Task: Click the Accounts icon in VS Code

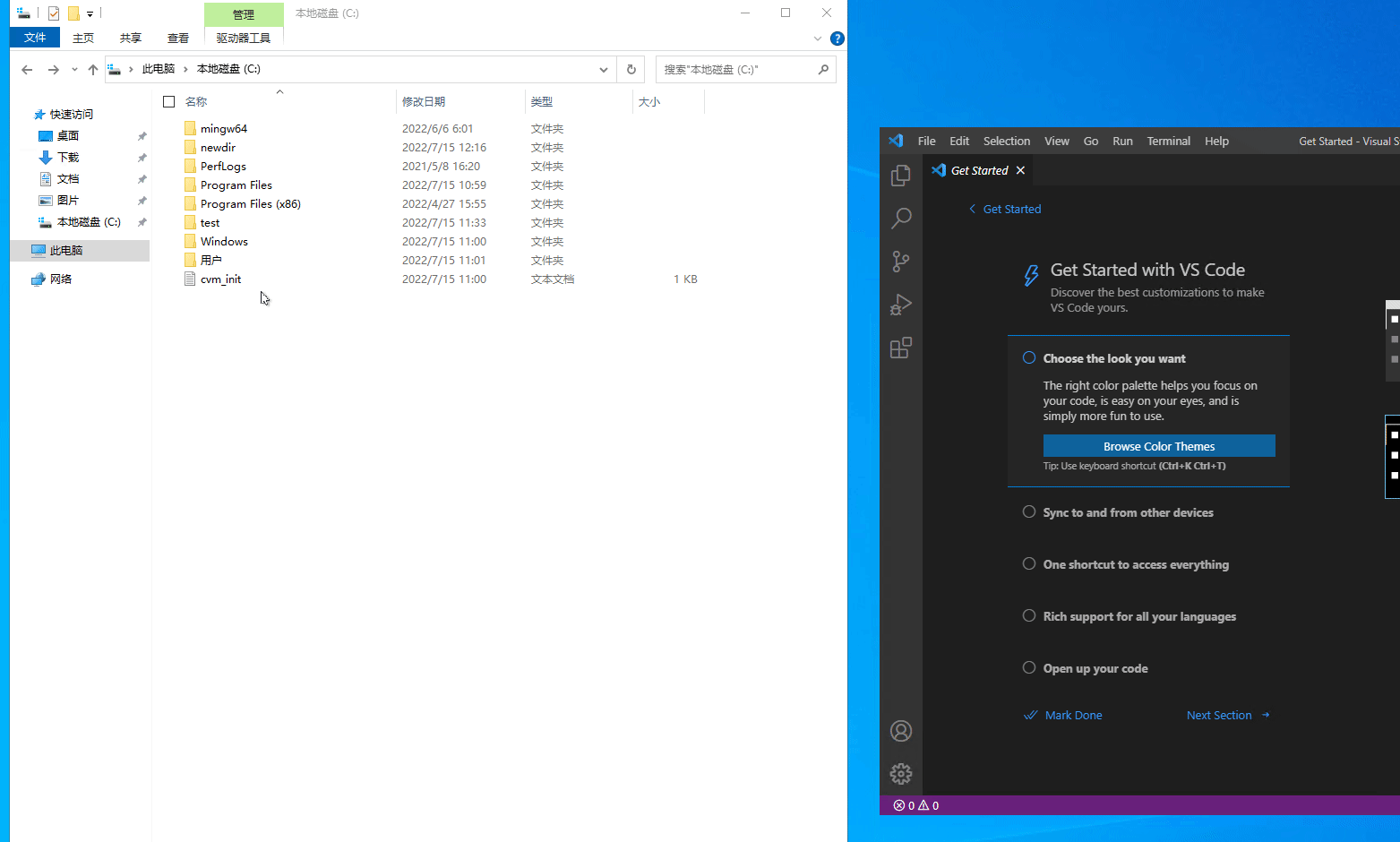Action: [901, 731]
